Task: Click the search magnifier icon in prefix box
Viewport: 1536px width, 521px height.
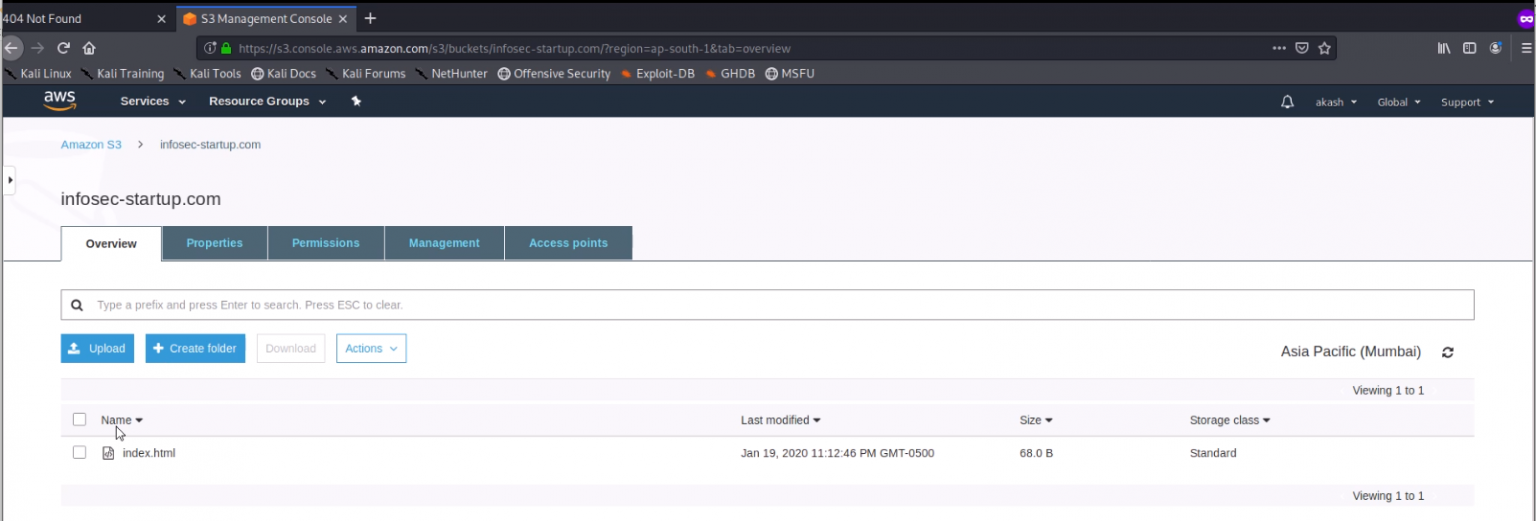Action: point(78,304)
